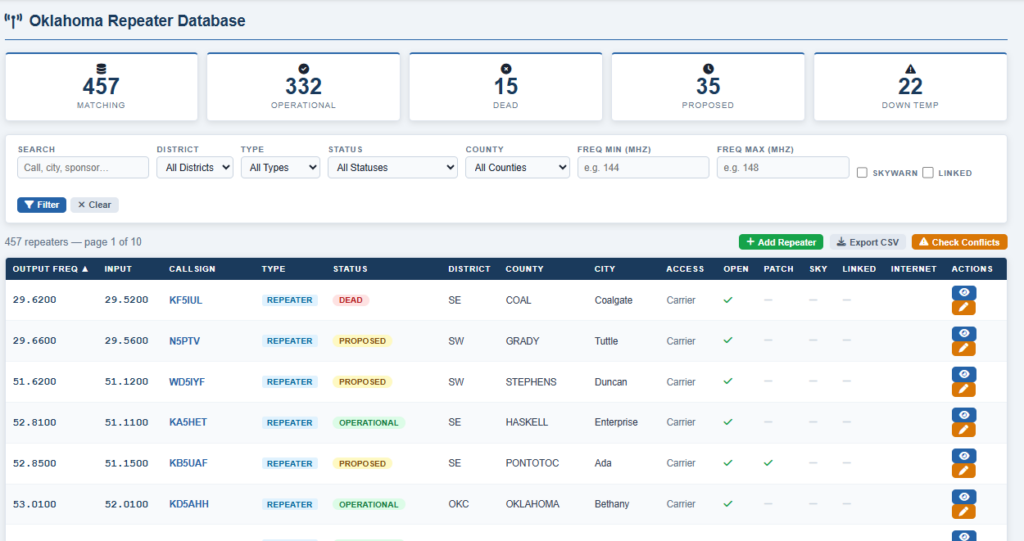The width and height of the screenshot is (1024, 541).
Task: Click the green Add Repeater button
Action: tap(781, 242)
